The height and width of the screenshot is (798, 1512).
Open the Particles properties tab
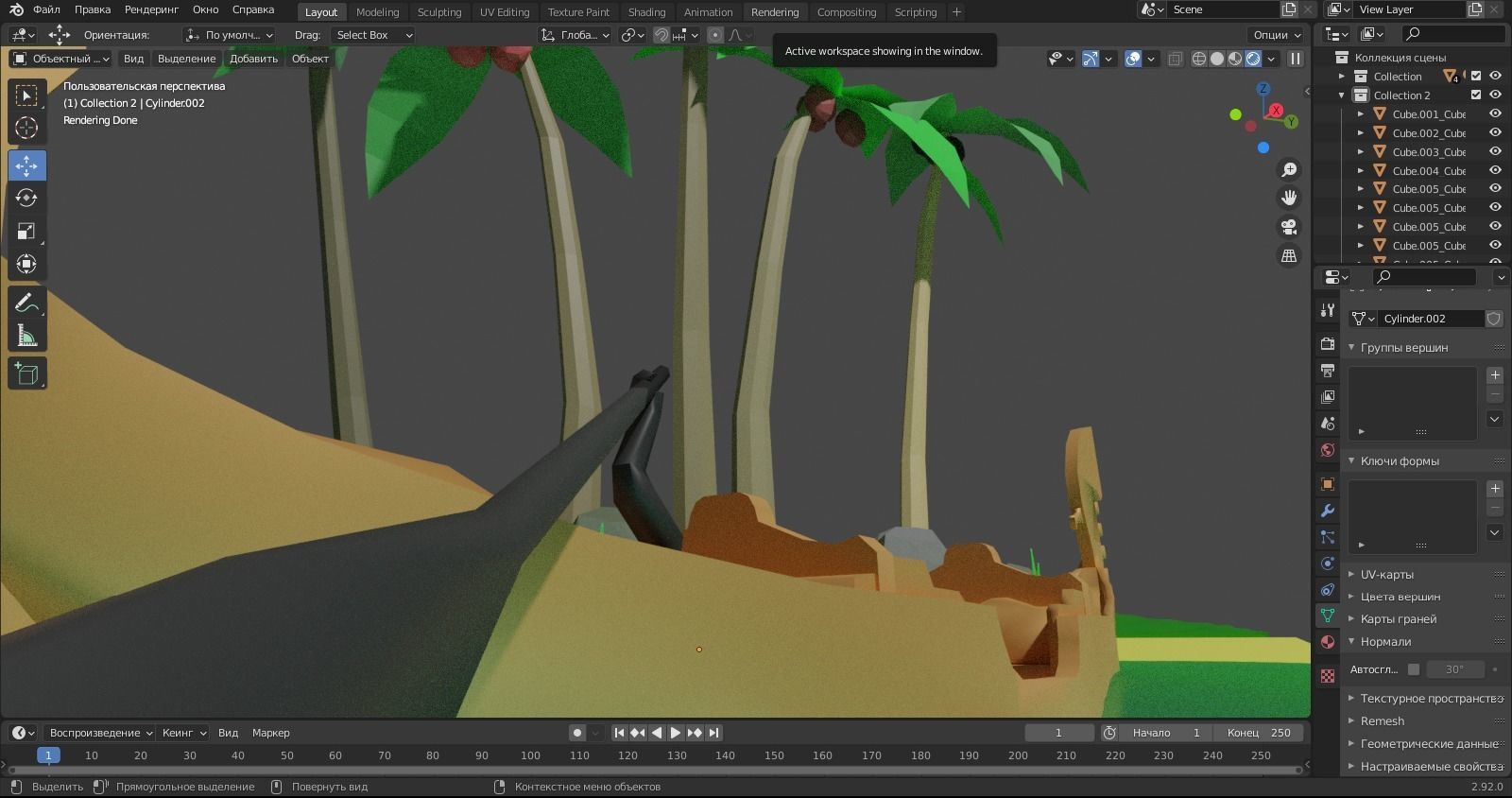(1328, 537)
